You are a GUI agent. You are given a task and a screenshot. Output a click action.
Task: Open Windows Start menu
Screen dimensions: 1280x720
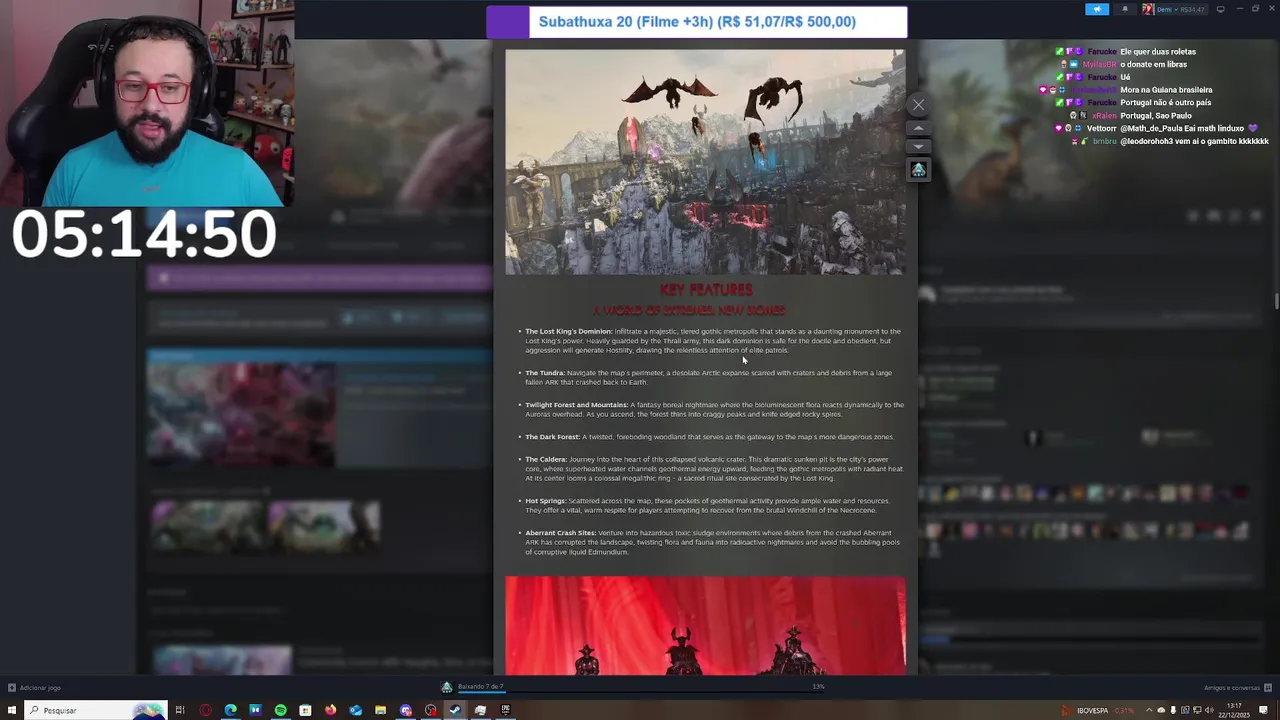(x=12, y=710)
